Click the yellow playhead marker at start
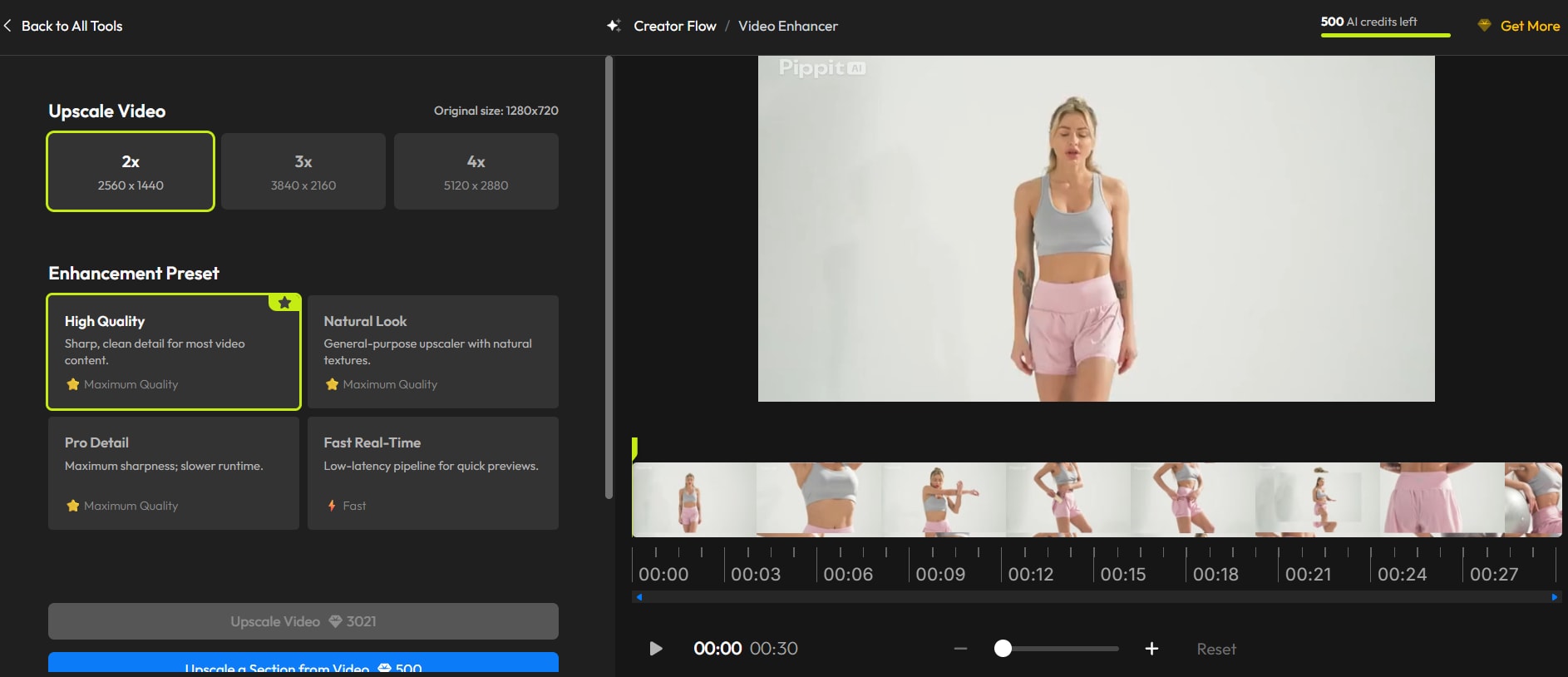Image resolution: width=1568 pixels, height=677 pixels. [x=634, y=449]
